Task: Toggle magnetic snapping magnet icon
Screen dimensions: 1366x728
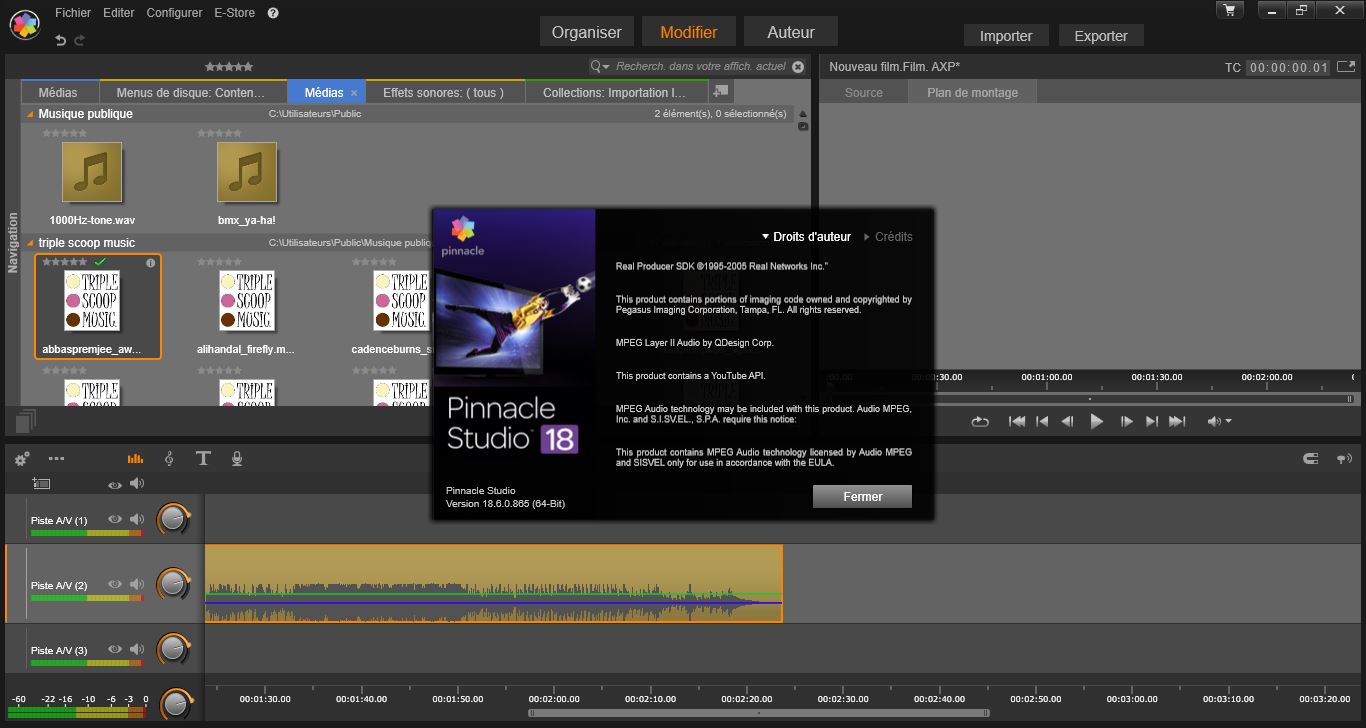Action: coord(1311,459)
